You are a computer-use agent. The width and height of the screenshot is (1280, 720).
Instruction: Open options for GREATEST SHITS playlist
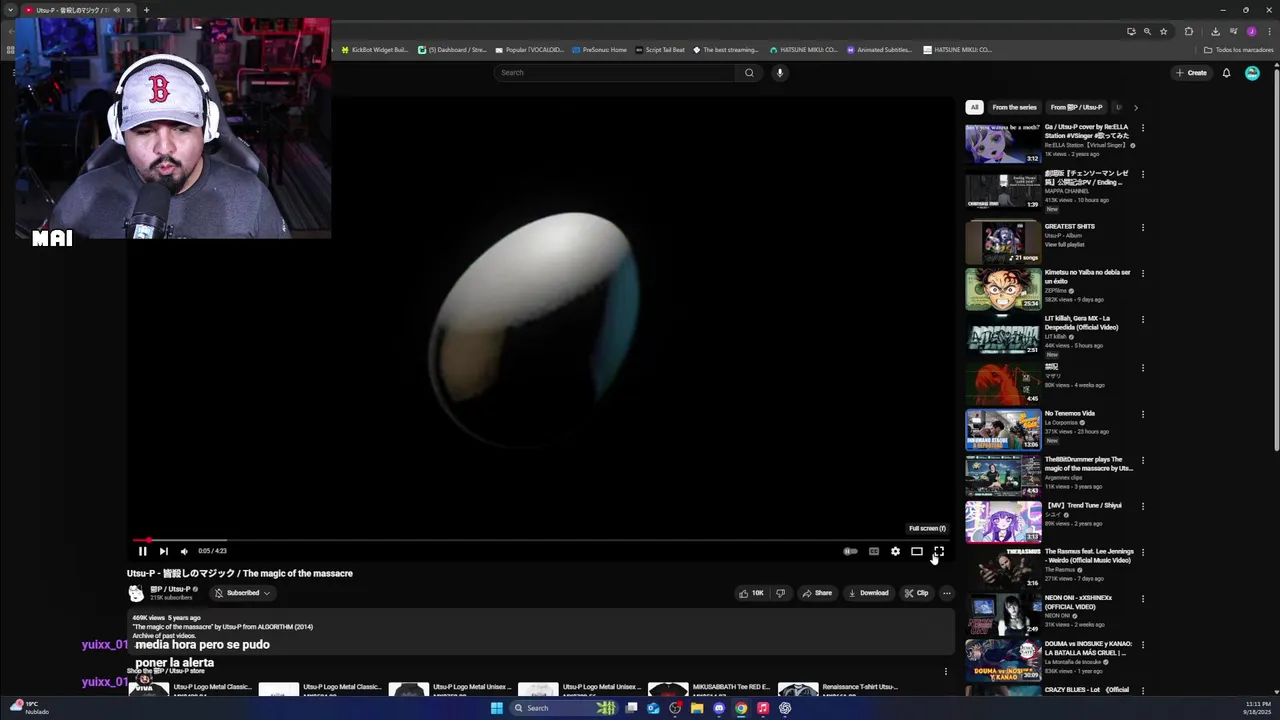pyautogui.click(x=1143, y=227)
